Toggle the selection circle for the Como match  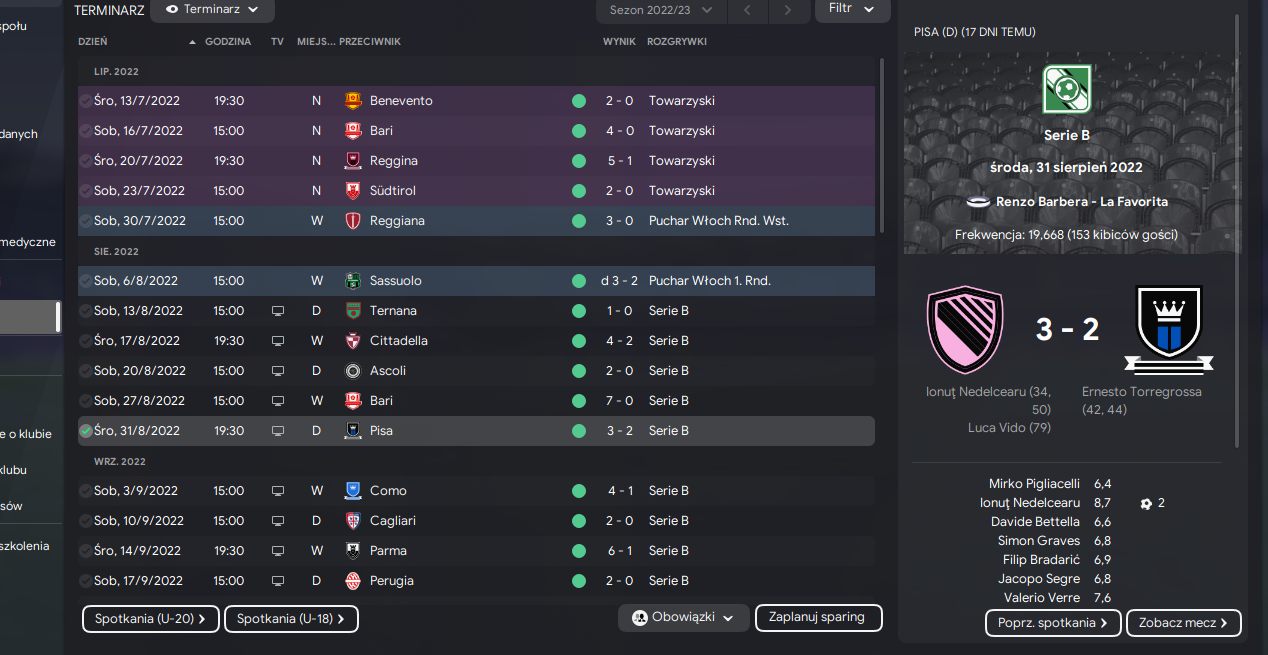click(x=86, y=491)
